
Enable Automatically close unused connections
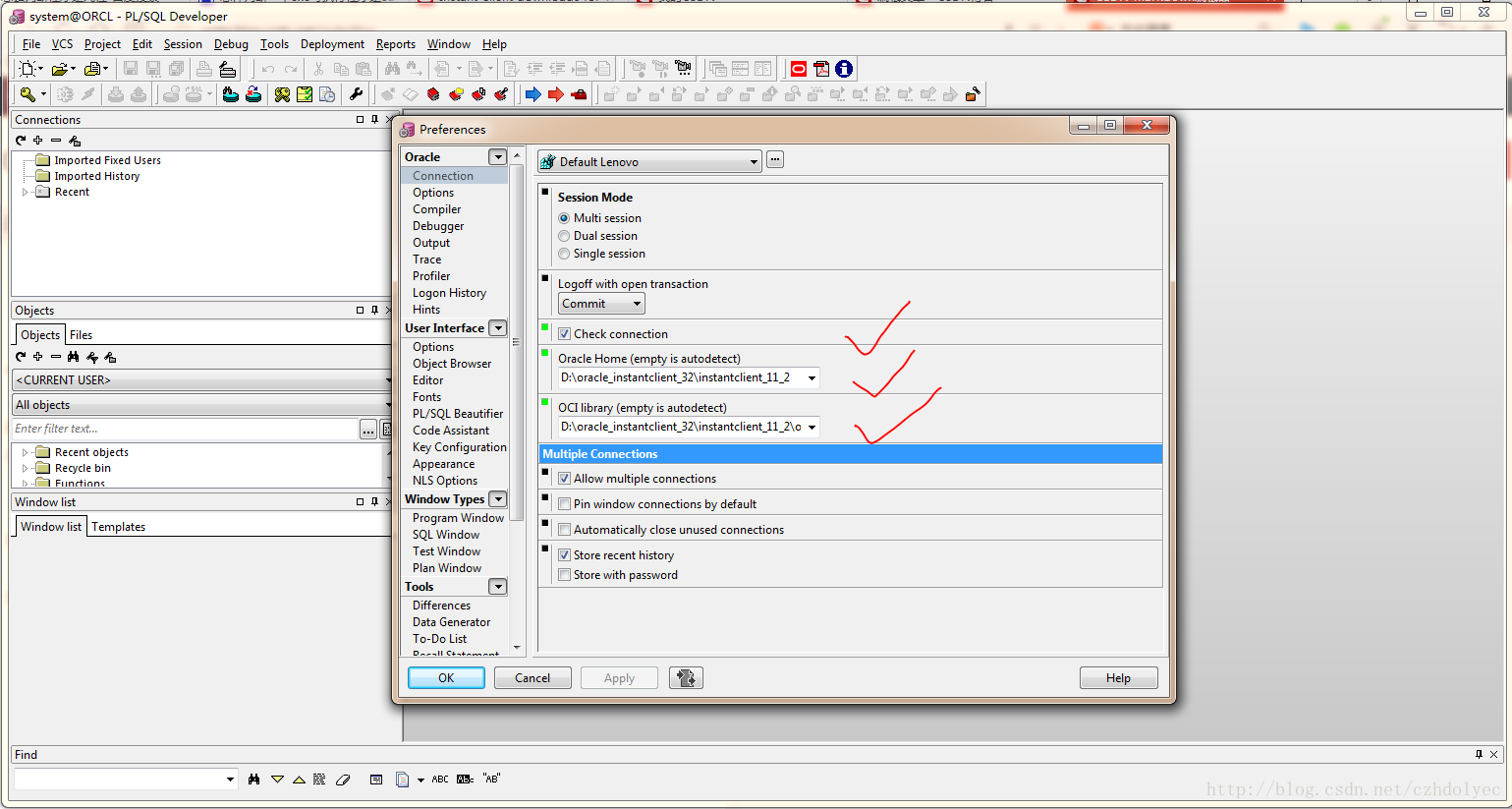[x=564, y=530]
